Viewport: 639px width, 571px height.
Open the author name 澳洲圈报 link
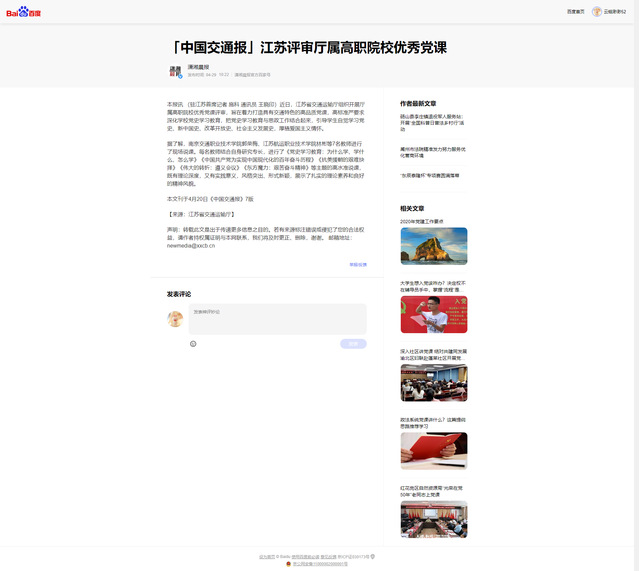[x=198, y=67]
